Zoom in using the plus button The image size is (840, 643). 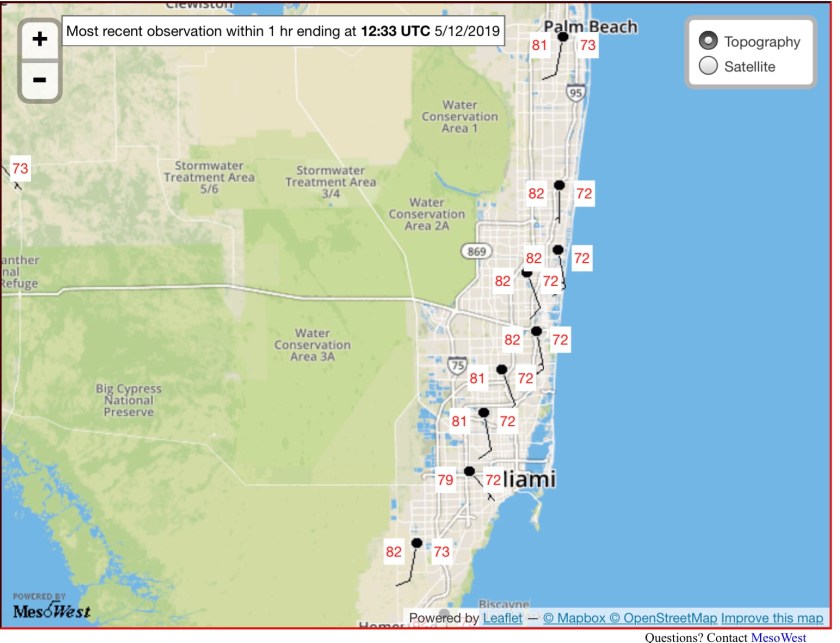(x=39, y=39)
